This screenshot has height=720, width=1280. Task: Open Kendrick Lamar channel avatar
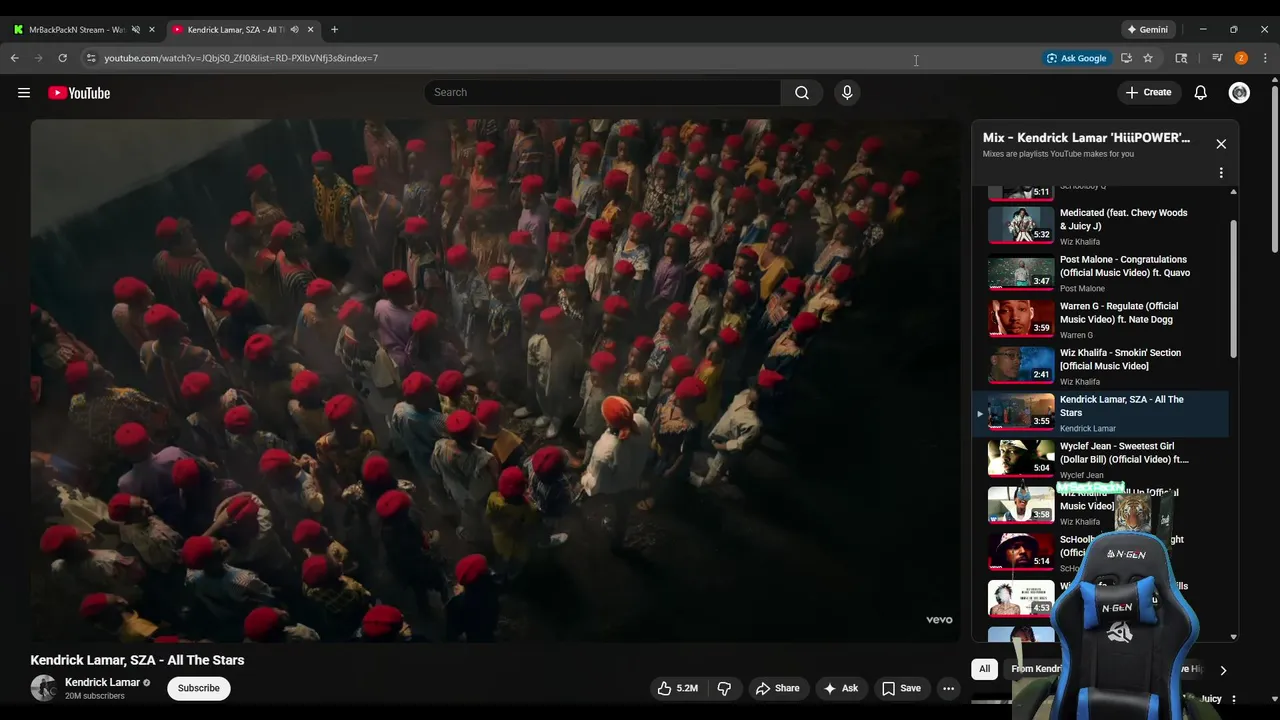point(43,688)
